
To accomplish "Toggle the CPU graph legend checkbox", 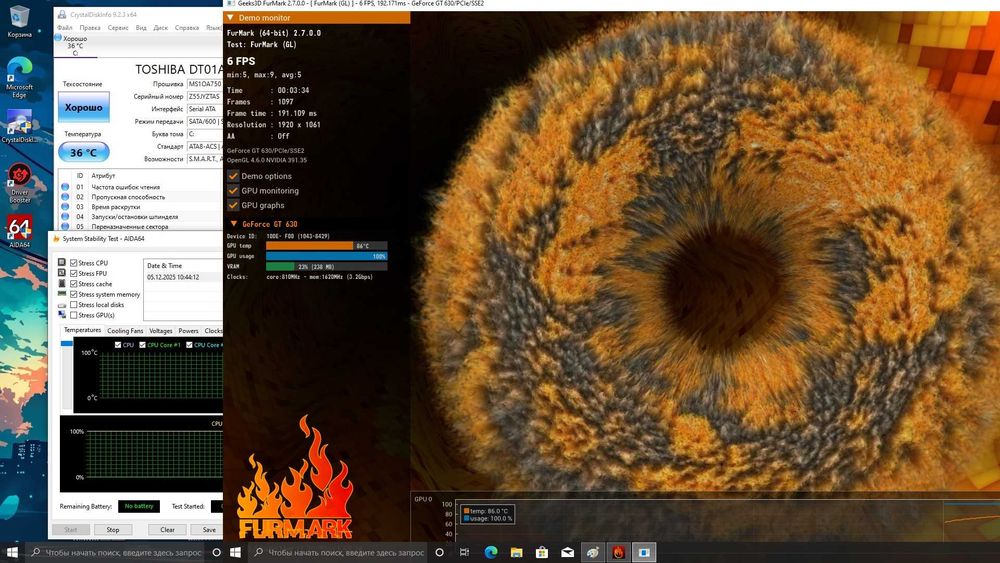I will [118, 345].
